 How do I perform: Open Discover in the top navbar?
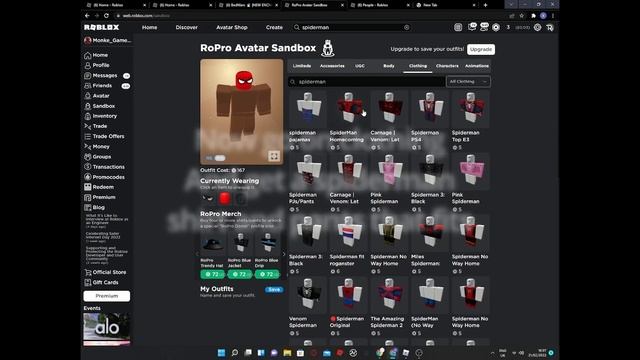(187, 27)
